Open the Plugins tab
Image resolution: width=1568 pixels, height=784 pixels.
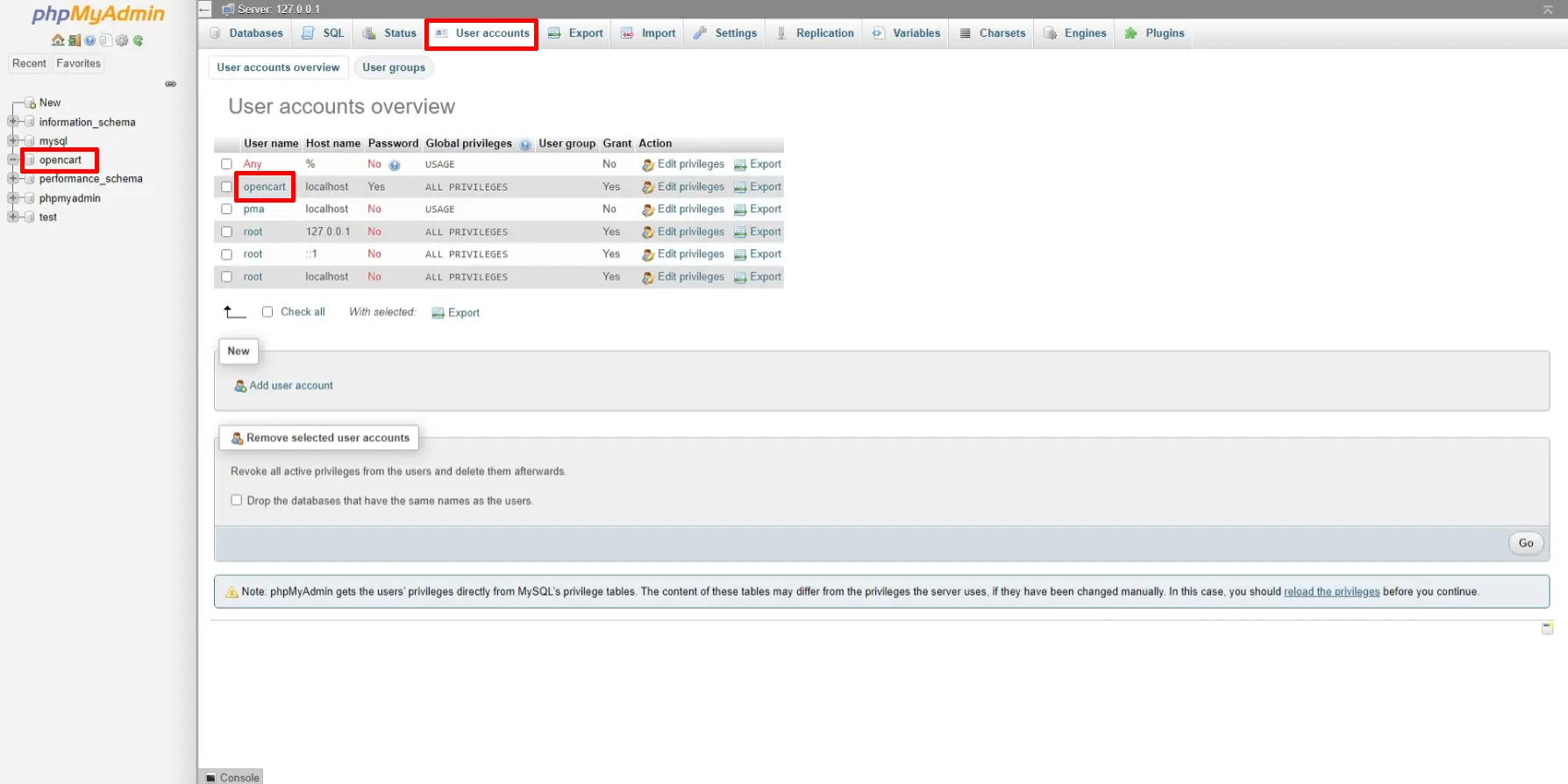click(1155, 33)
